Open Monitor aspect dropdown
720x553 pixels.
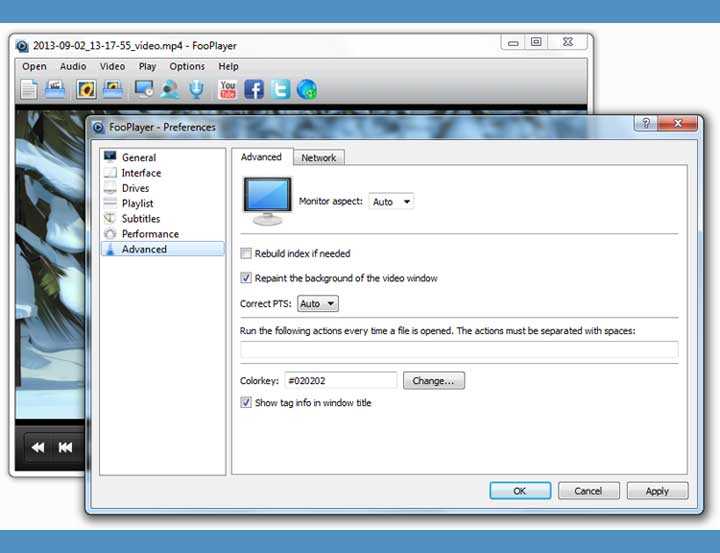(391, 201)
